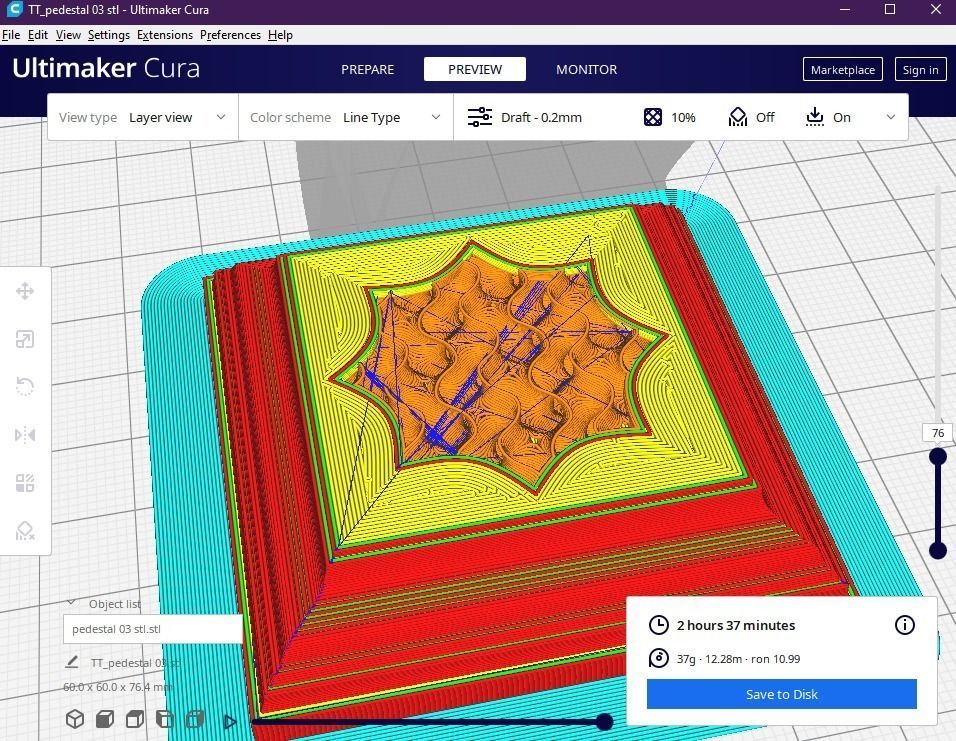956x741 pixels.
Task: Open the Settings menu
Action: (109, 35)
